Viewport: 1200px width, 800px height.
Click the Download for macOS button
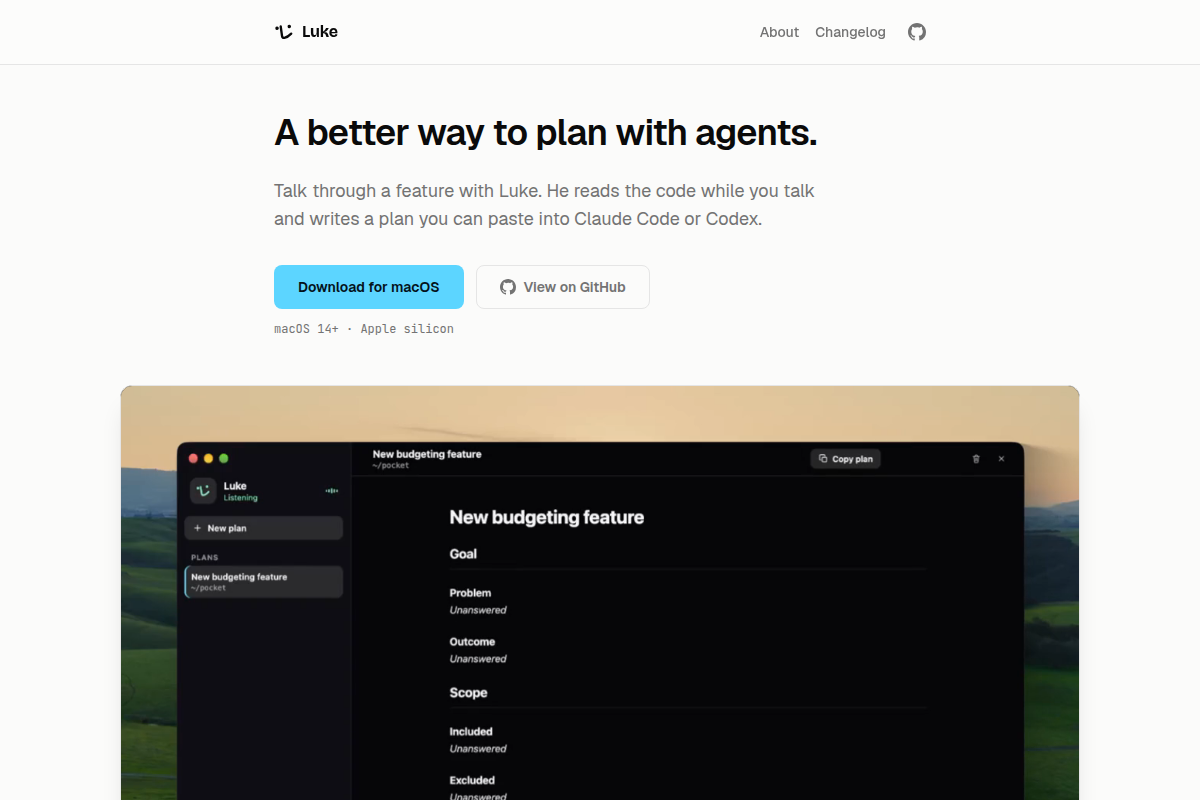pos(369,287)
